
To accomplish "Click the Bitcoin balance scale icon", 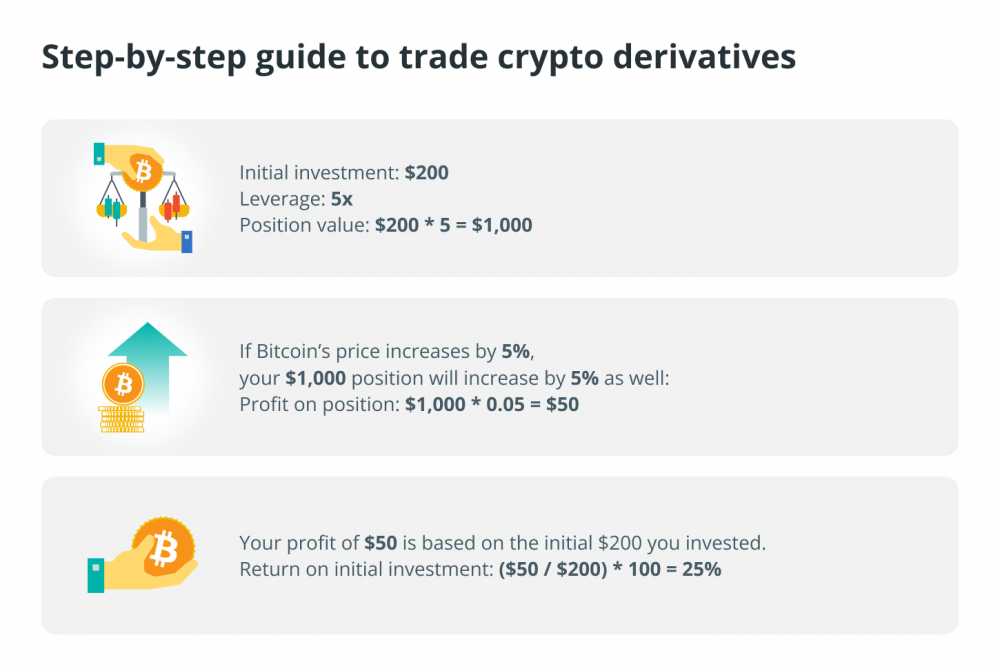I will (143, 198).
